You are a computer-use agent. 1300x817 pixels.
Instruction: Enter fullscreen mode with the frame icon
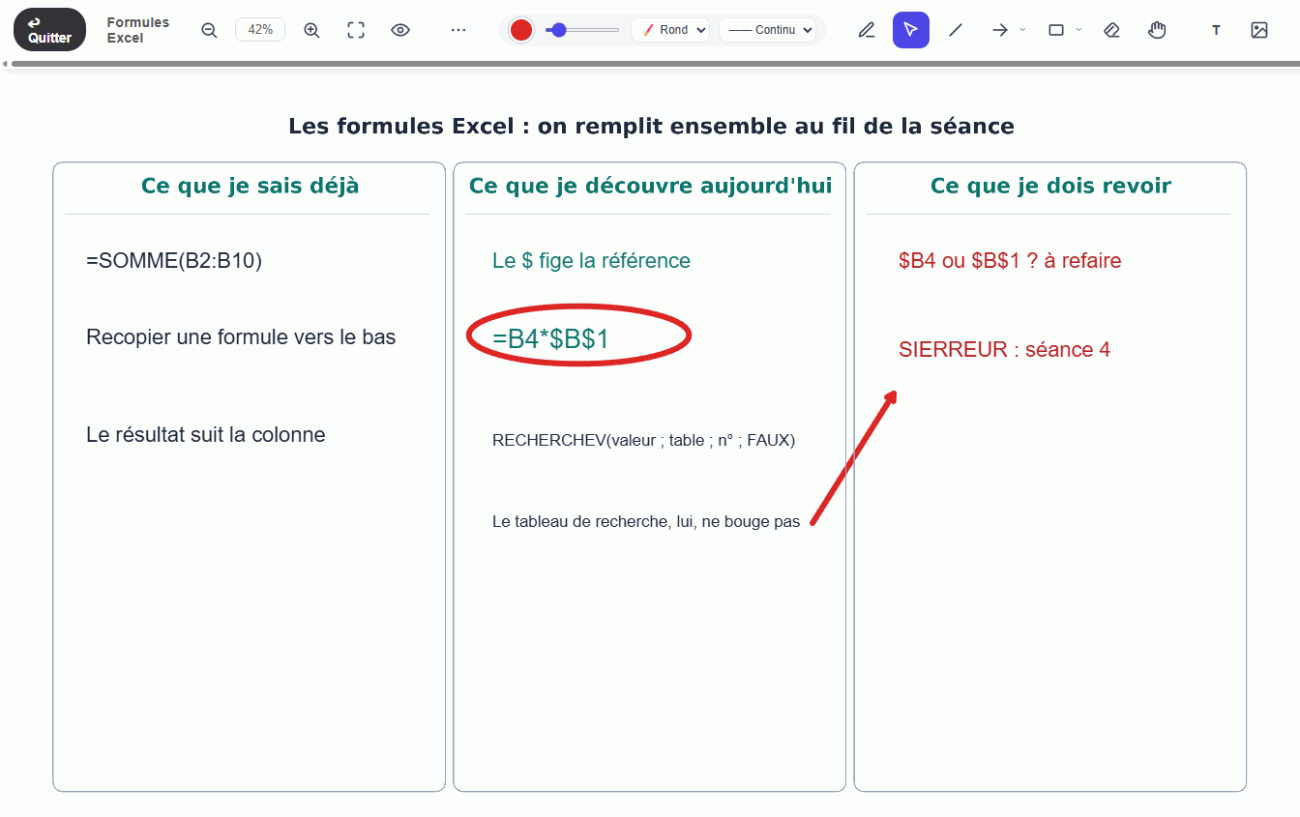point(356,30)
